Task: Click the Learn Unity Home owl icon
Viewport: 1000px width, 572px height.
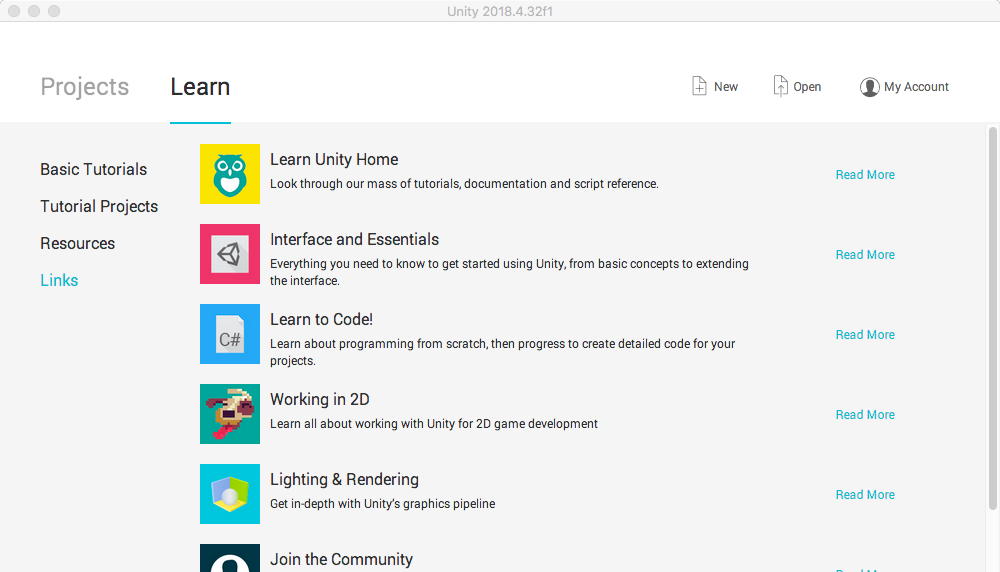Action: [x=230, y=174]
